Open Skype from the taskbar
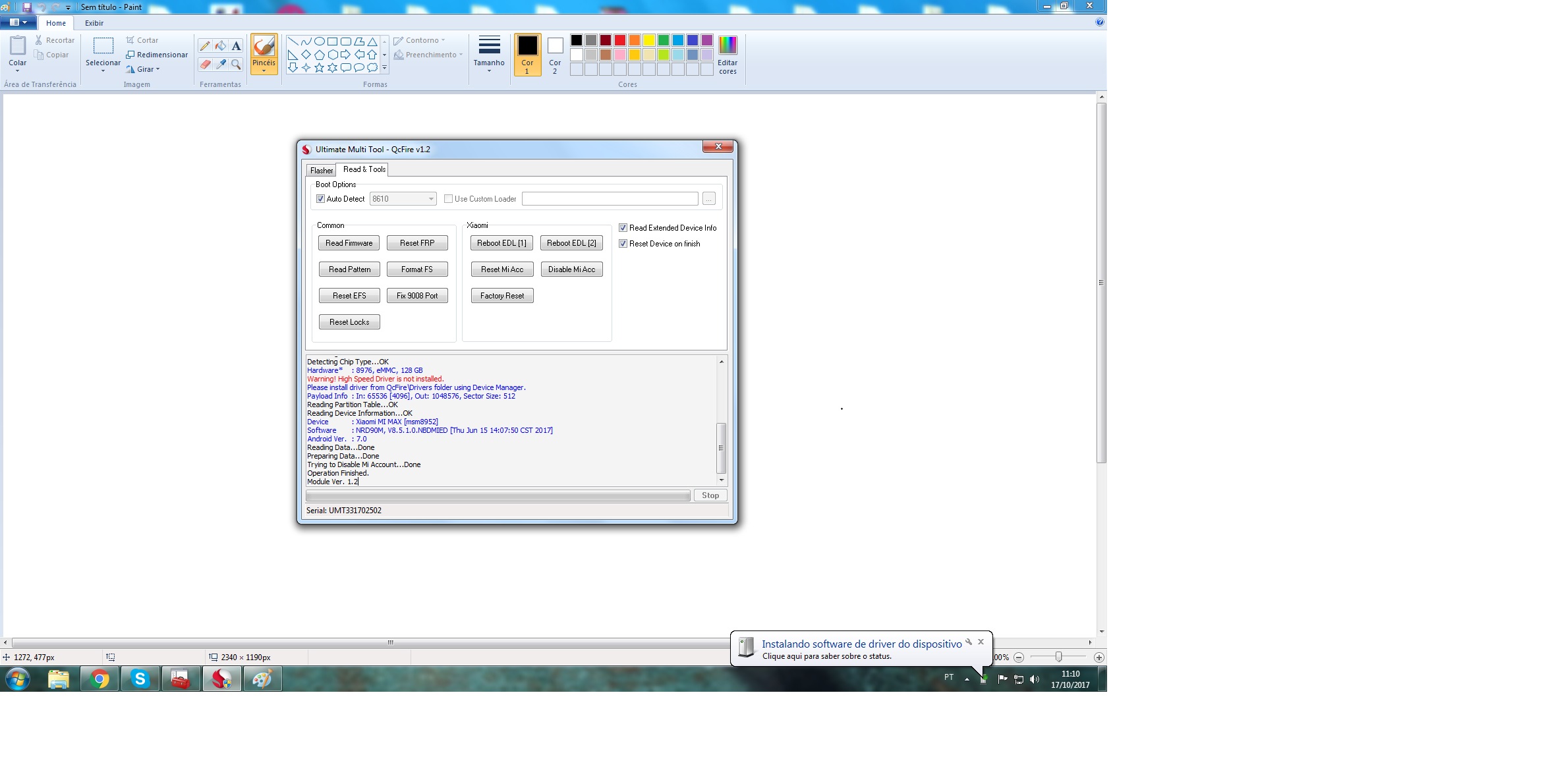Image resolution: width=1542 pixels, height=784 pixels. coord(140,679)
